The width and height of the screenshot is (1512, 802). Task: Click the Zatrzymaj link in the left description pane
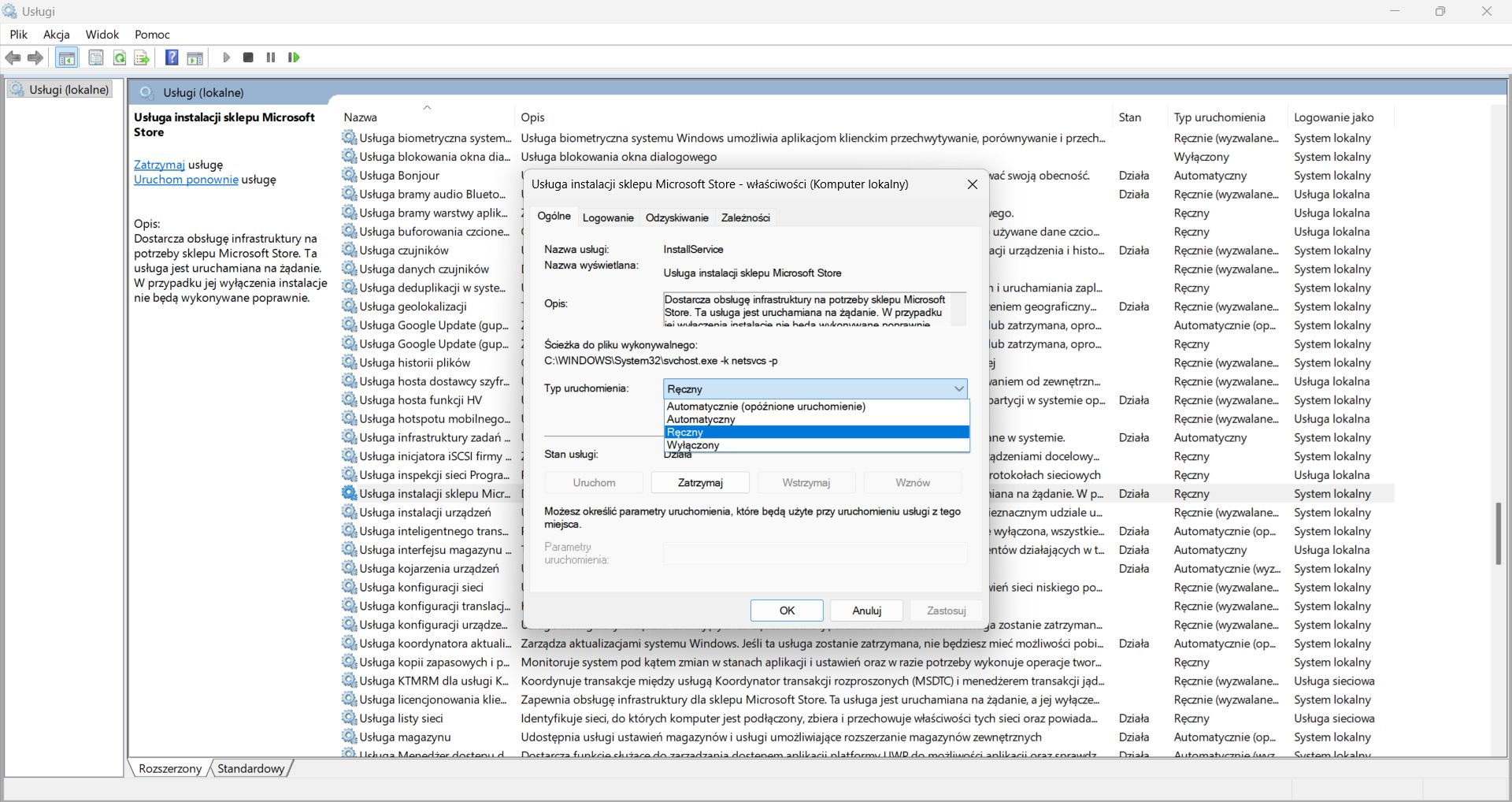[x=159, y=165]
